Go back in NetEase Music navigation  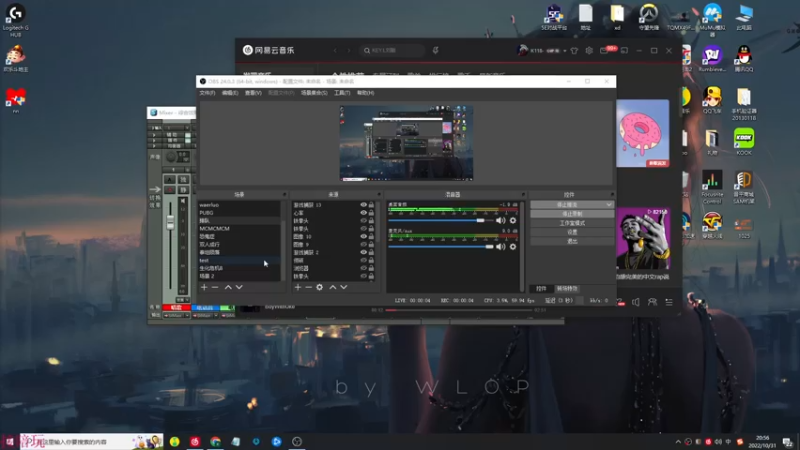335,51
